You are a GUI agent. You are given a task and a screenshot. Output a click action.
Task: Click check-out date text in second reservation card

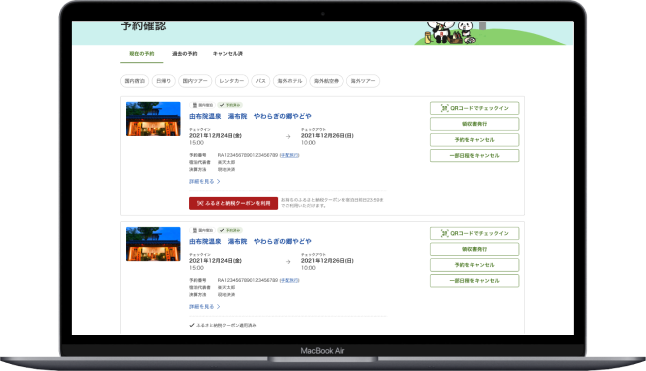(x=327, y=261)
